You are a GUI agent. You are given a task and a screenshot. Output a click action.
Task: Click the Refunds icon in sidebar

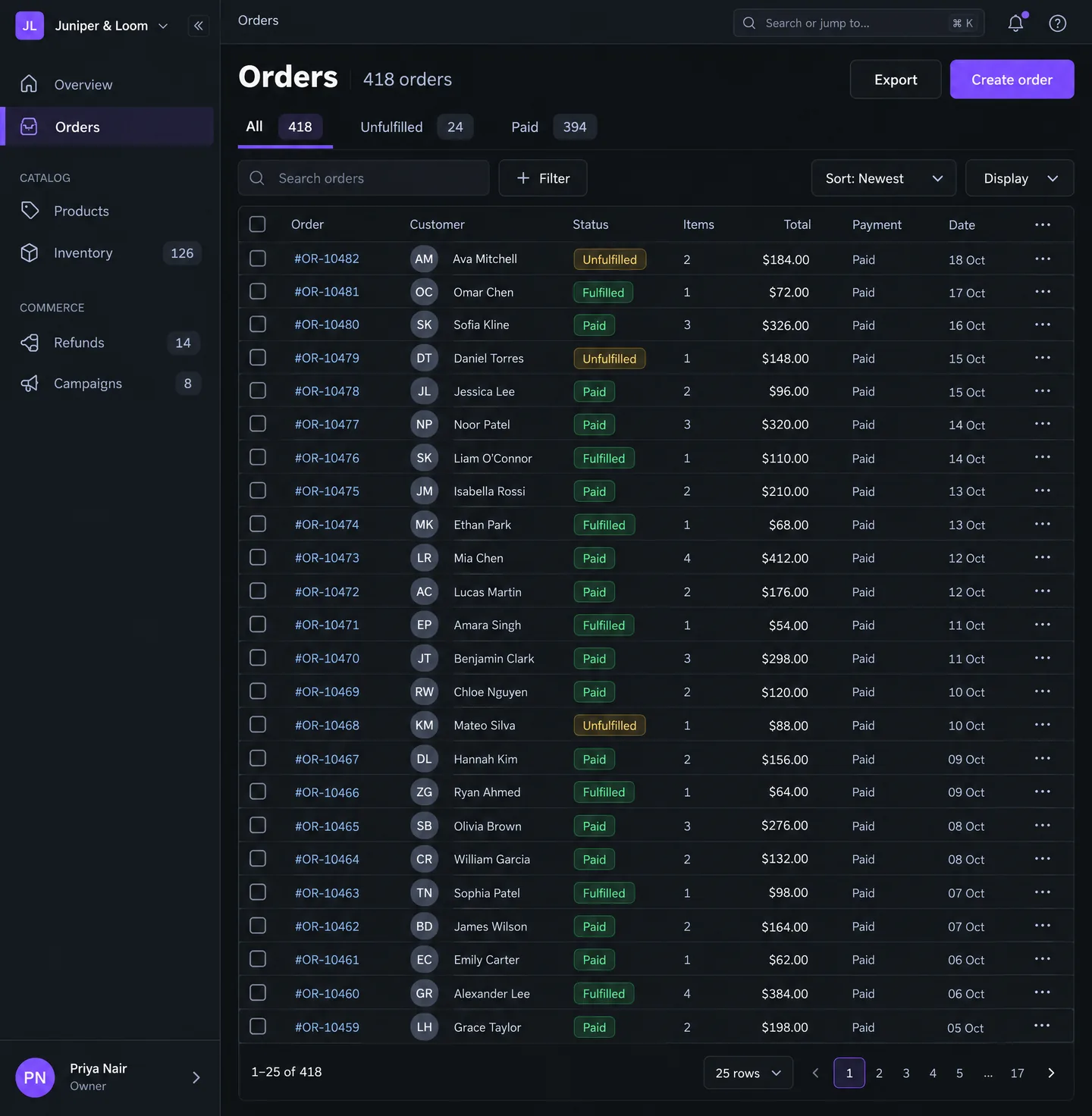[x=30, y=343]
